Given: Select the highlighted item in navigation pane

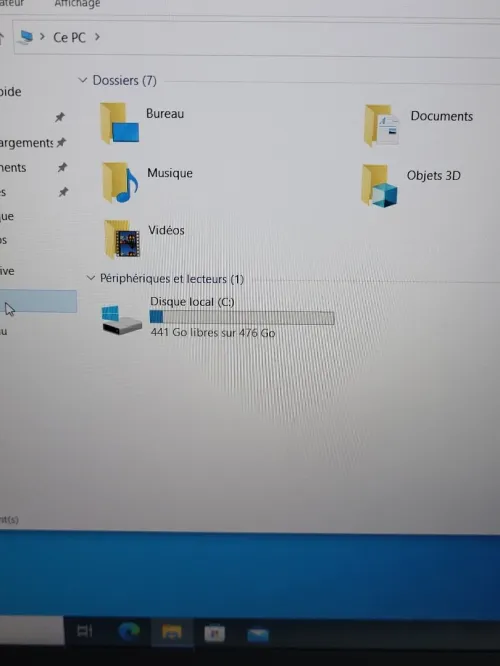Looking at the screenshot, I should tap(38, 302).
